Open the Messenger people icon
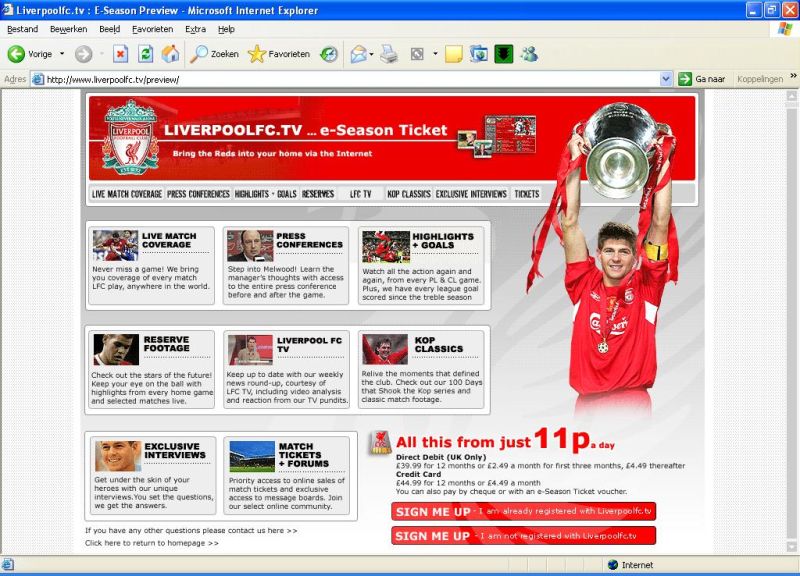The width and height of the screenshot is (800, 576). [529, 54]
